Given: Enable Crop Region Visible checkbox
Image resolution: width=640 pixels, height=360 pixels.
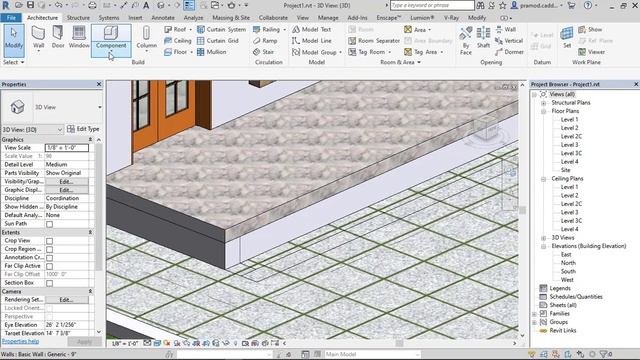Looking at the screenshot, I should pos(49,249).
